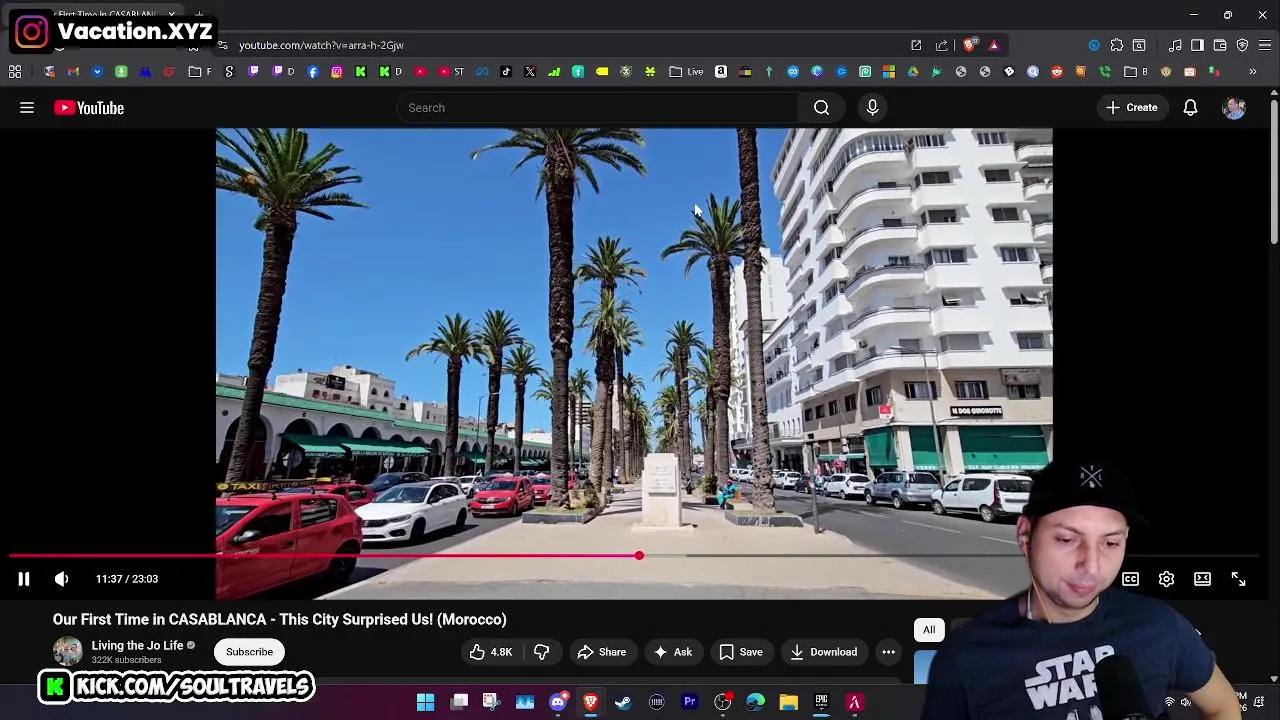
Task: Go to the YouTube home logo
Action: pyautogui.click(x=89, y=108)
